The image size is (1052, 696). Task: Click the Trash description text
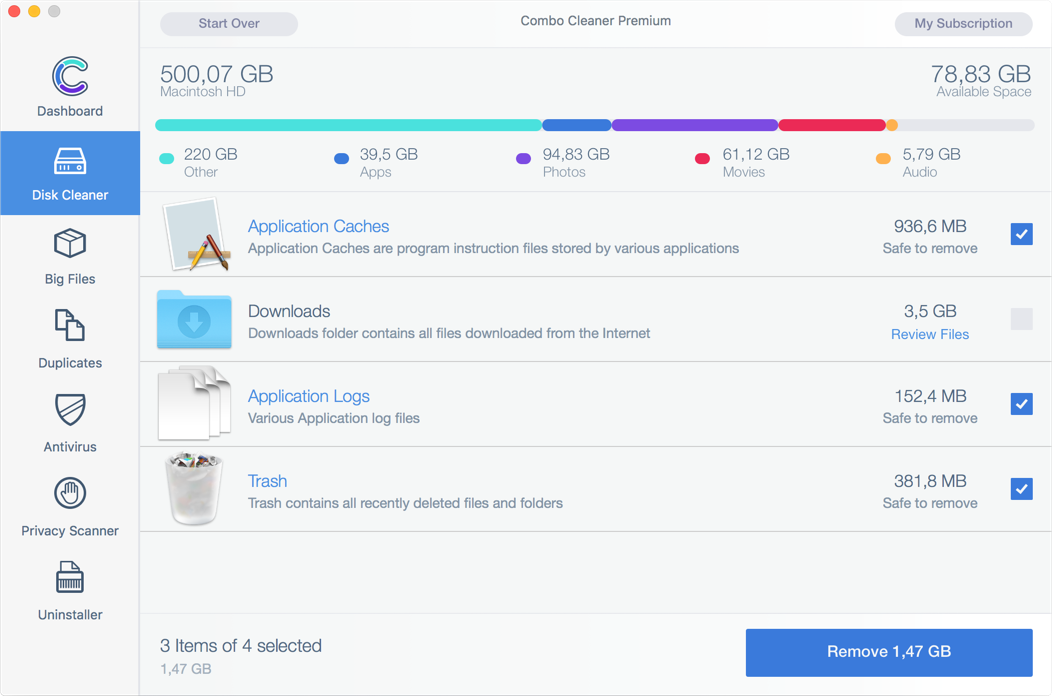point(405,503)
